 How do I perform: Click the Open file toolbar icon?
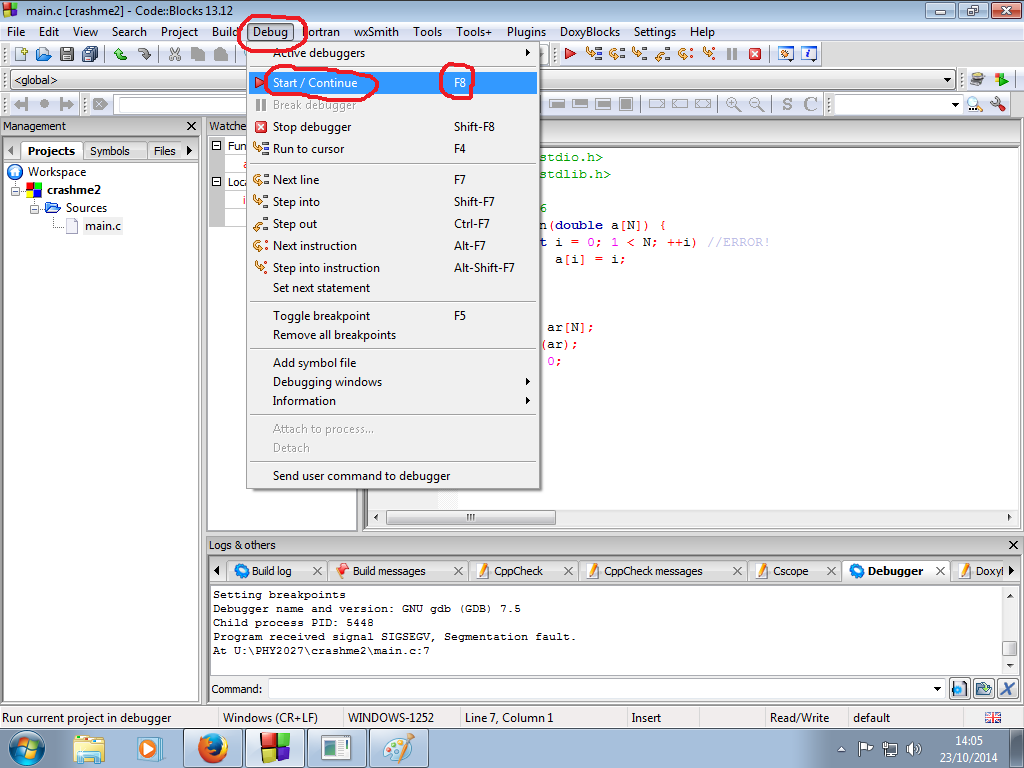point(44,54)
